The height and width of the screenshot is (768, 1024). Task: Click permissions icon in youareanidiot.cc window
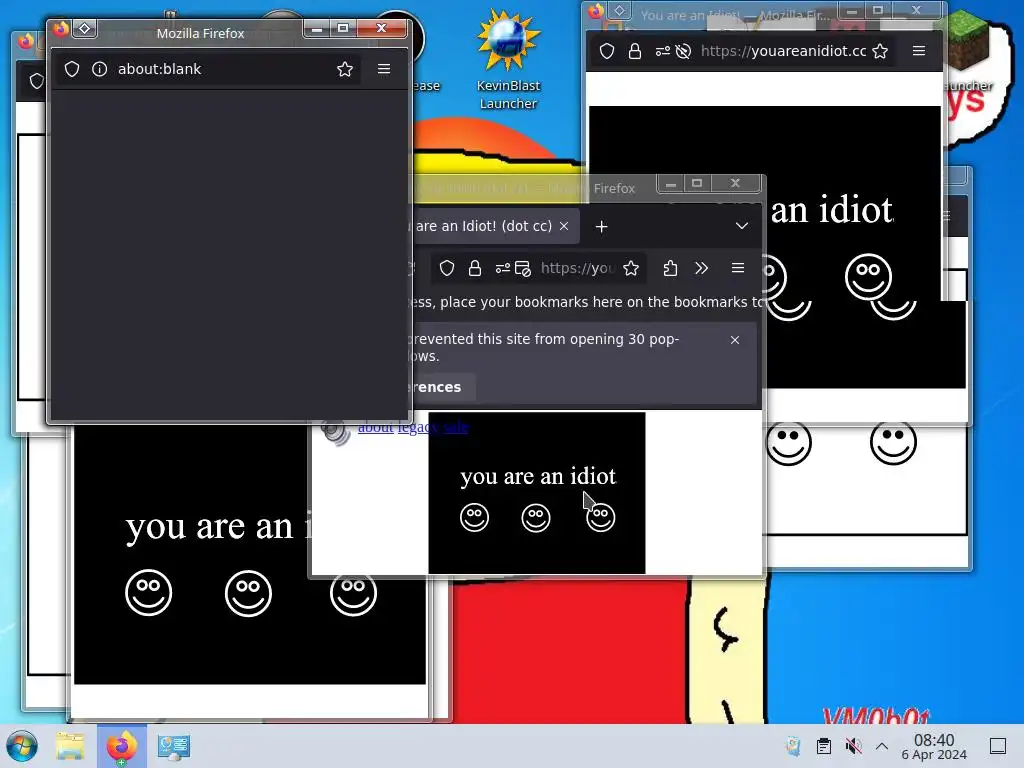click(662, 51)
